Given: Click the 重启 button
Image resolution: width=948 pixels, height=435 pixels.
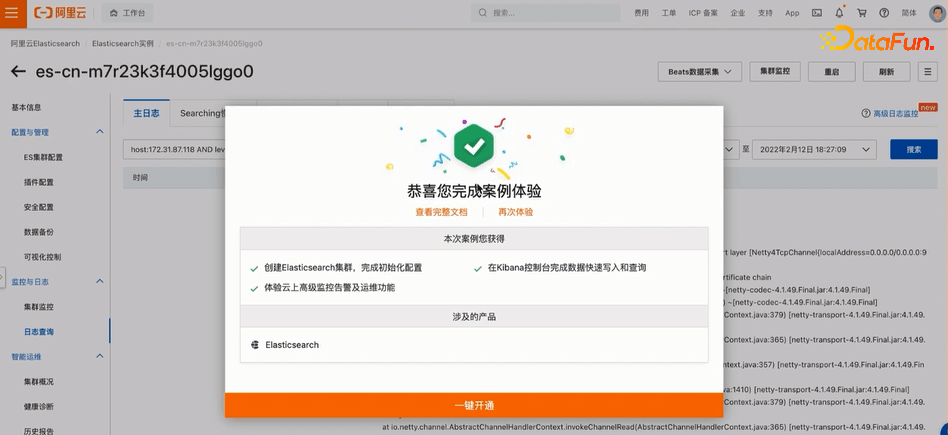Looking at the screenshot, I should (x=831, y=71).
